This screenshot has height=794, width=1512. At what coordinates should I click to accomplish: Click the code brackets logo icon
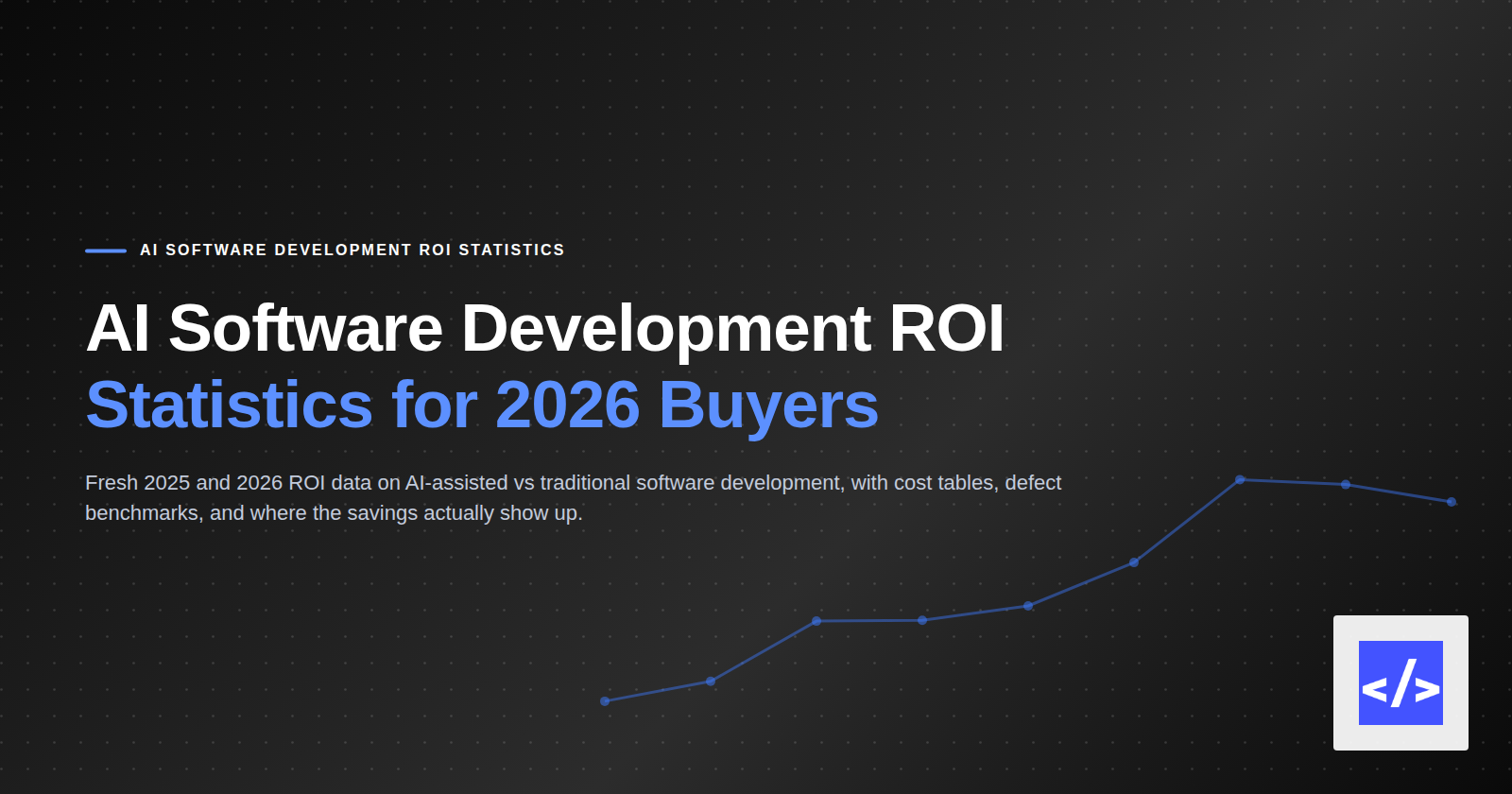point(1400,682)
